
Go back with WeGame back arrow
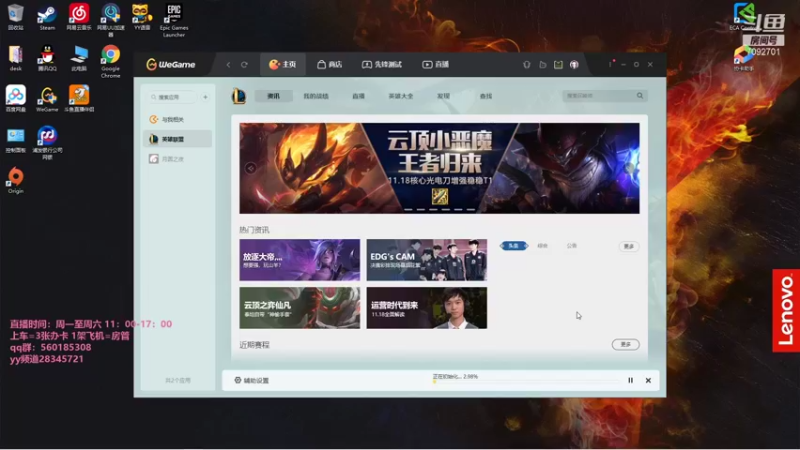[x=228, y=65]
